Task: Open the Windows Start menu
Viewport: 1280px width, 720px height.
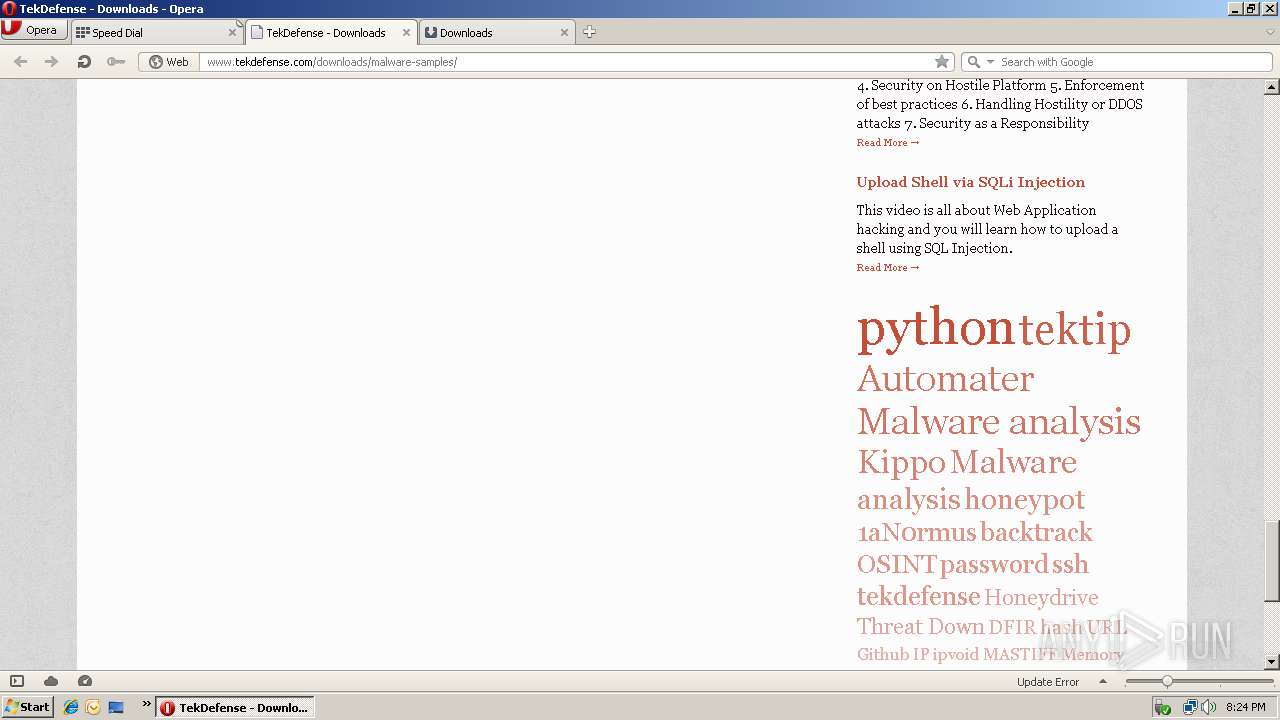Action: click(27, 707)
